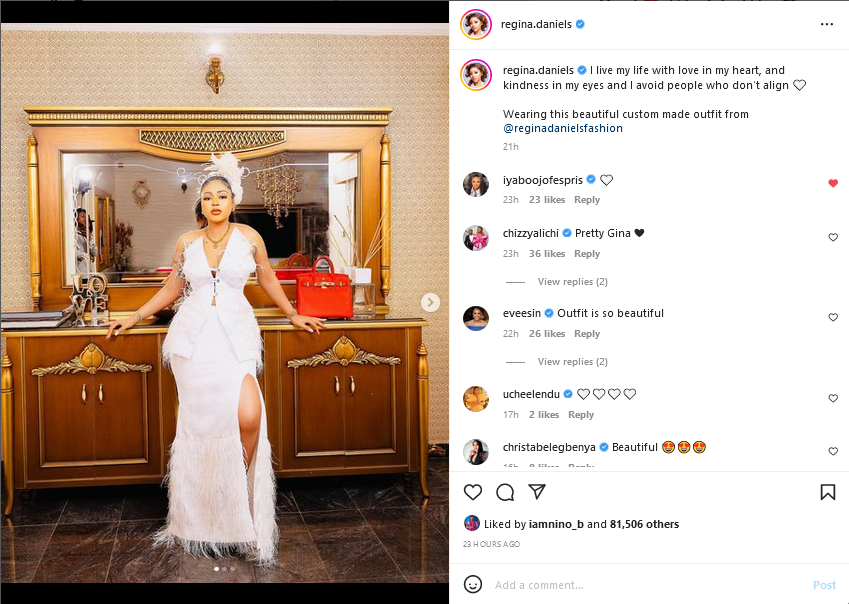Share post via paper plane icon
This screenshot has width=849, height=604.
(x=537, y=491)
